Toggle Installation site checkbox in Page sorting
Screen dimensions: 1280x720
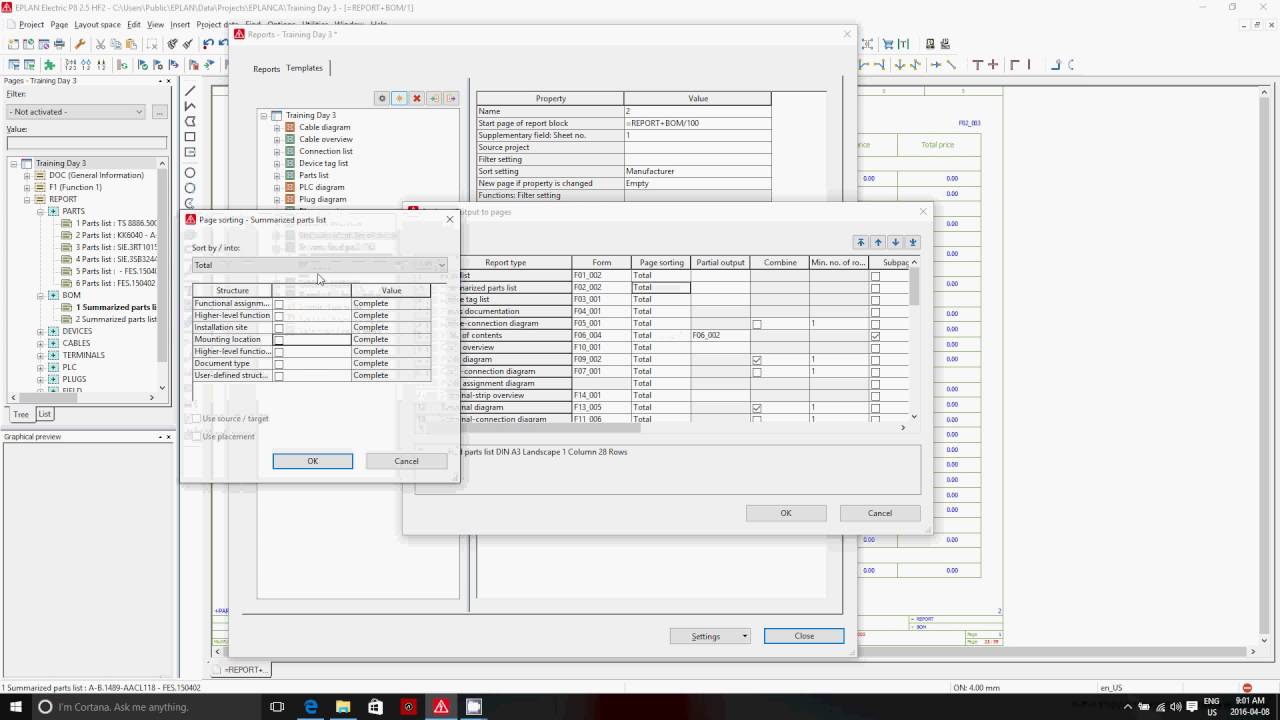tap(279, 328)
